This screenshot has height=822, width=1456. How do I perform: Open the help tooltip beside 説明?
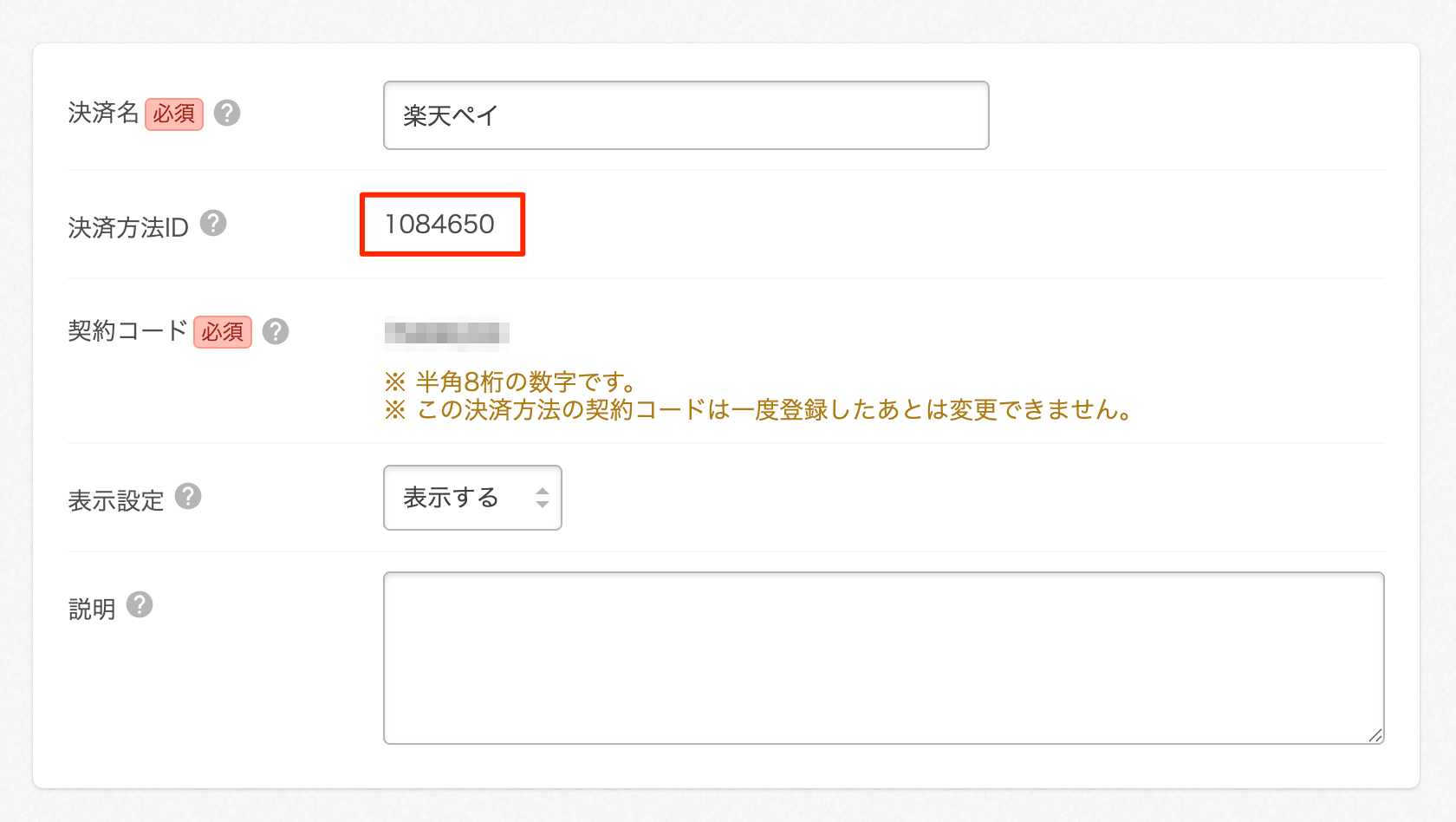(140, 605)
